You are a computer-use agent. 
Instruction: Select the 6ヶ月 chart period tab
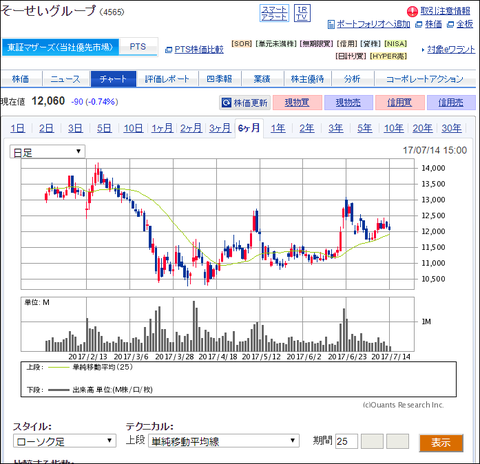(249, 128)
